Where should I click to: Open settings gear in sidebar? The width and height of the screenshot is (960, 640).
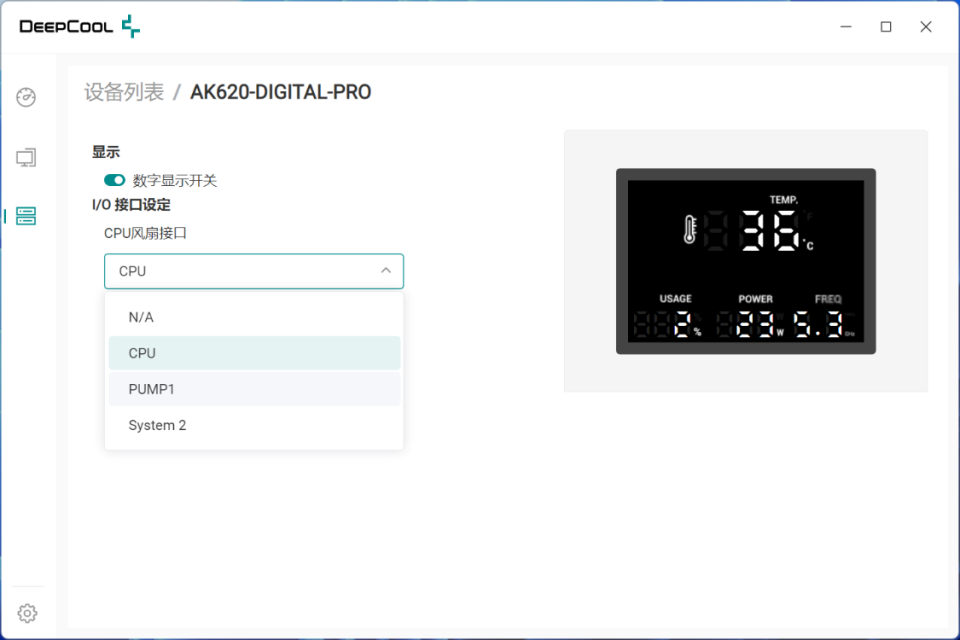pos(27,612)
